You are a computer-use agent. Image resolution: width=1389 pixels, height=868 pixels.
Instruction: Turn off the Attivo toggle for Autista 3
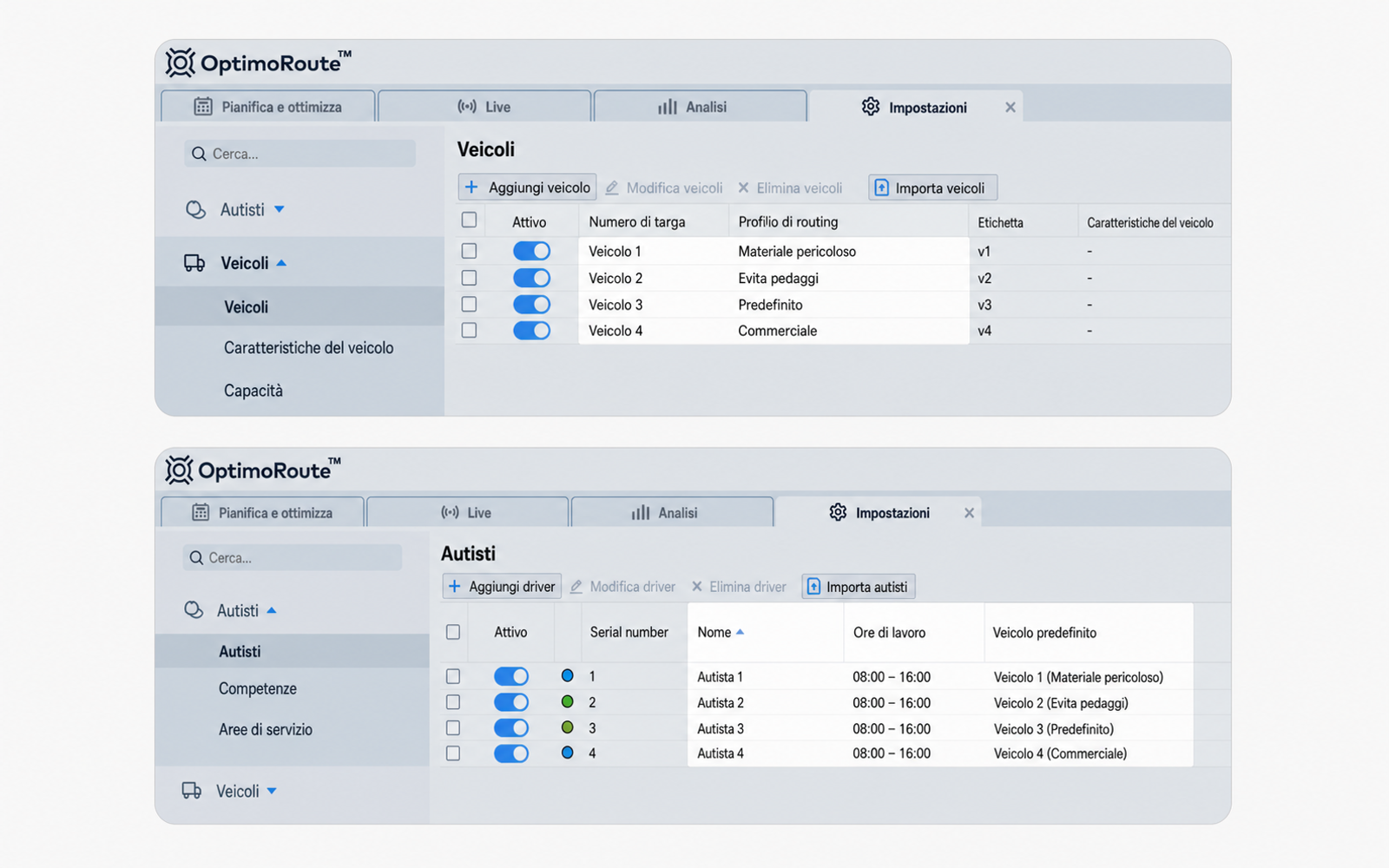click(x=511, y=728)
